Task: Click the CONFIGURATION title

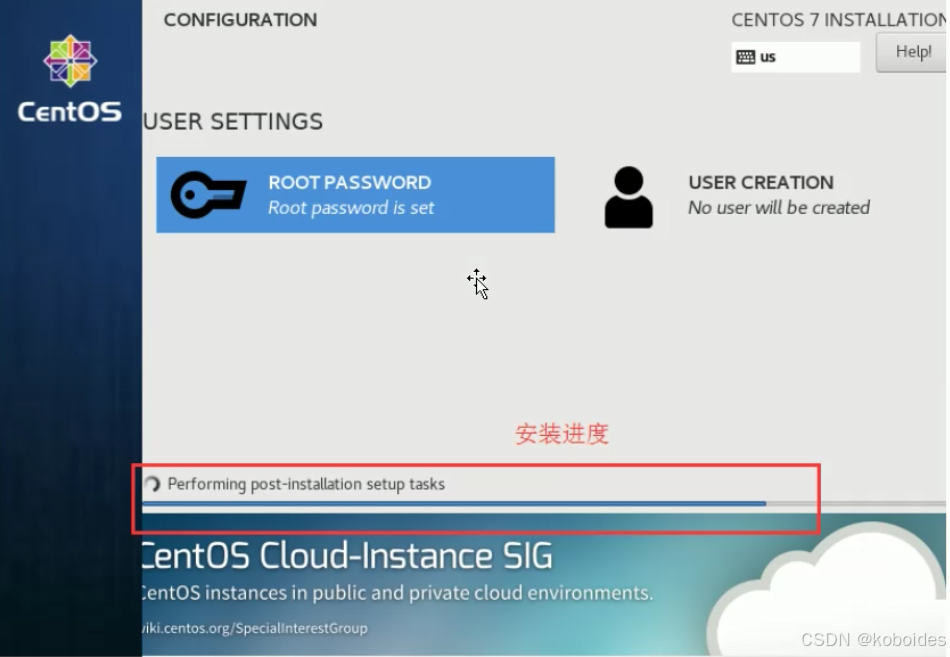Action: pyautogui.click(x=241, y=20)
